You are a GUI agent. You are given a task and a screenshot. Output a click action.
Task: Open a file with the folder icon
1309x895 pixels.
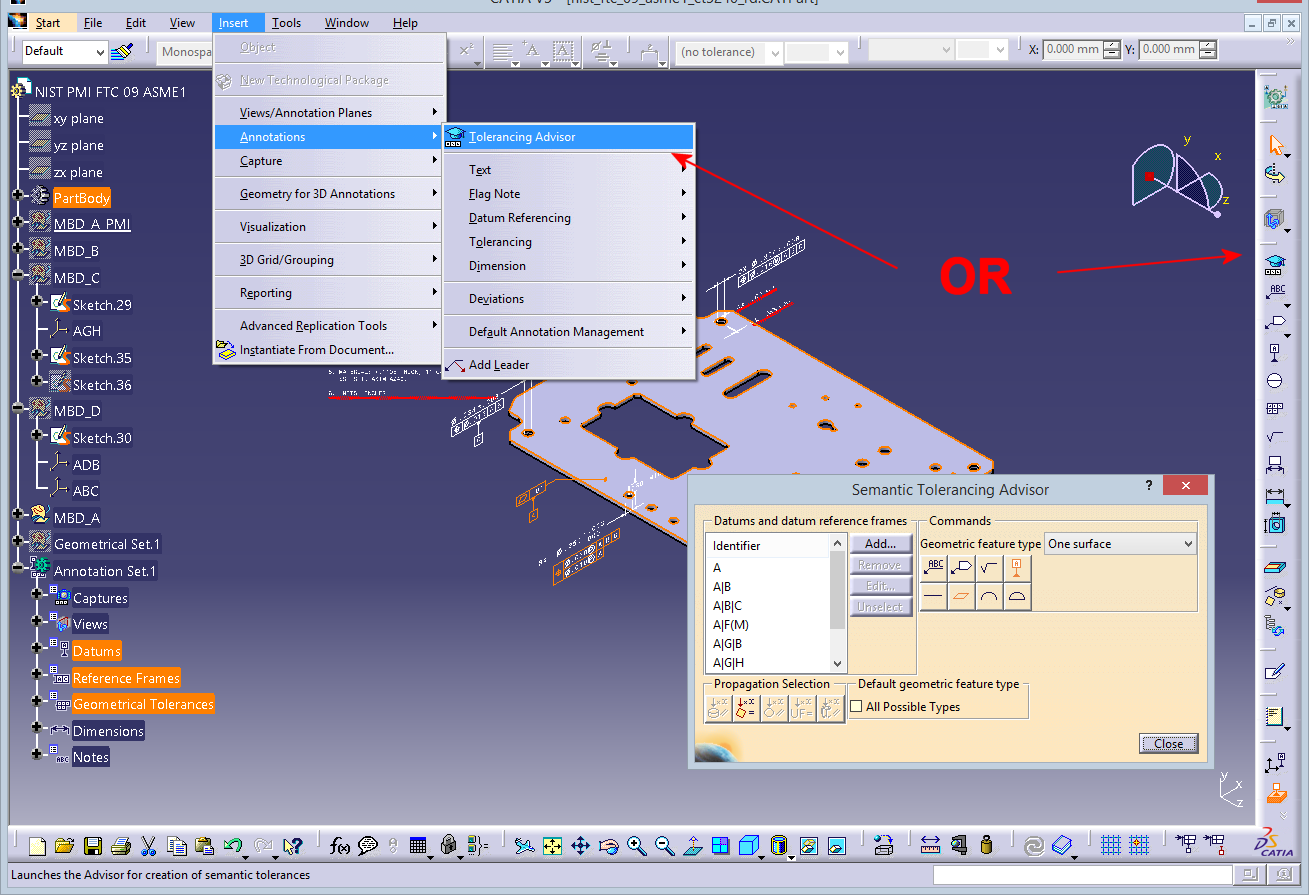pos(65,846)
